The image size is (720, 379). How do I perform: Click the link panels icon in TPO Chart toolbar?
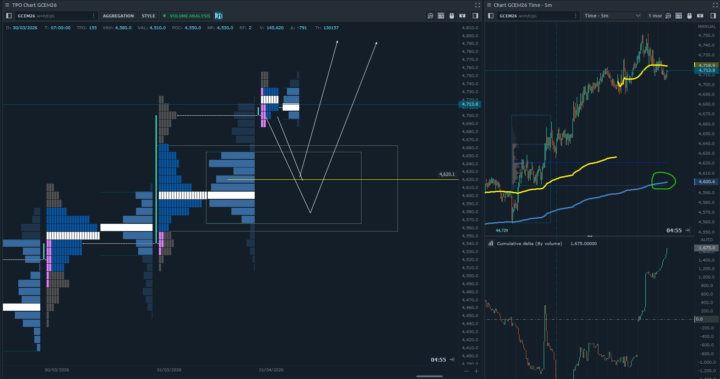(462, 16)
